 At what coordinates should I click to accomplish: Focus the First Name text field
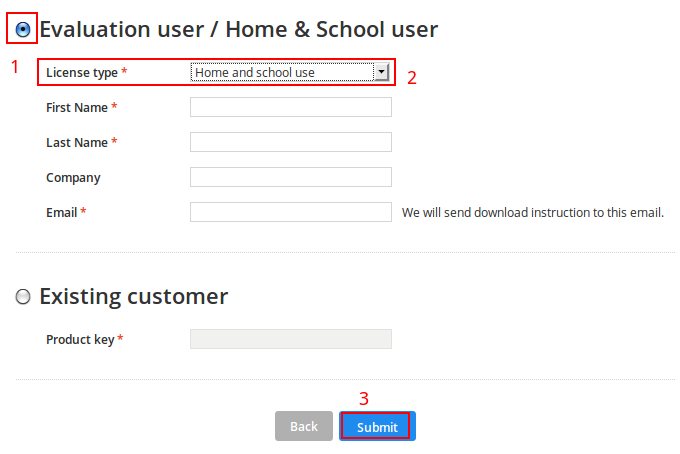click(291, 107)
